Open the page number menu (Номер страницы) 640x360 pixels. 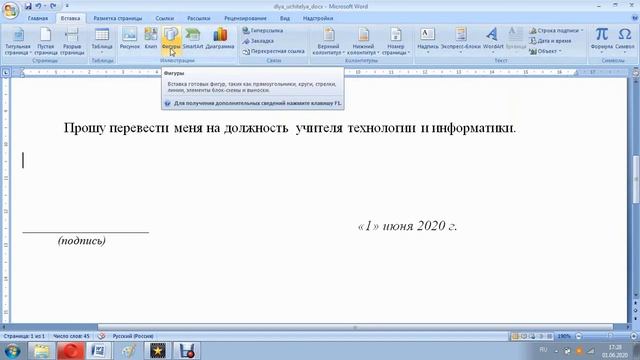pos(396,41)
